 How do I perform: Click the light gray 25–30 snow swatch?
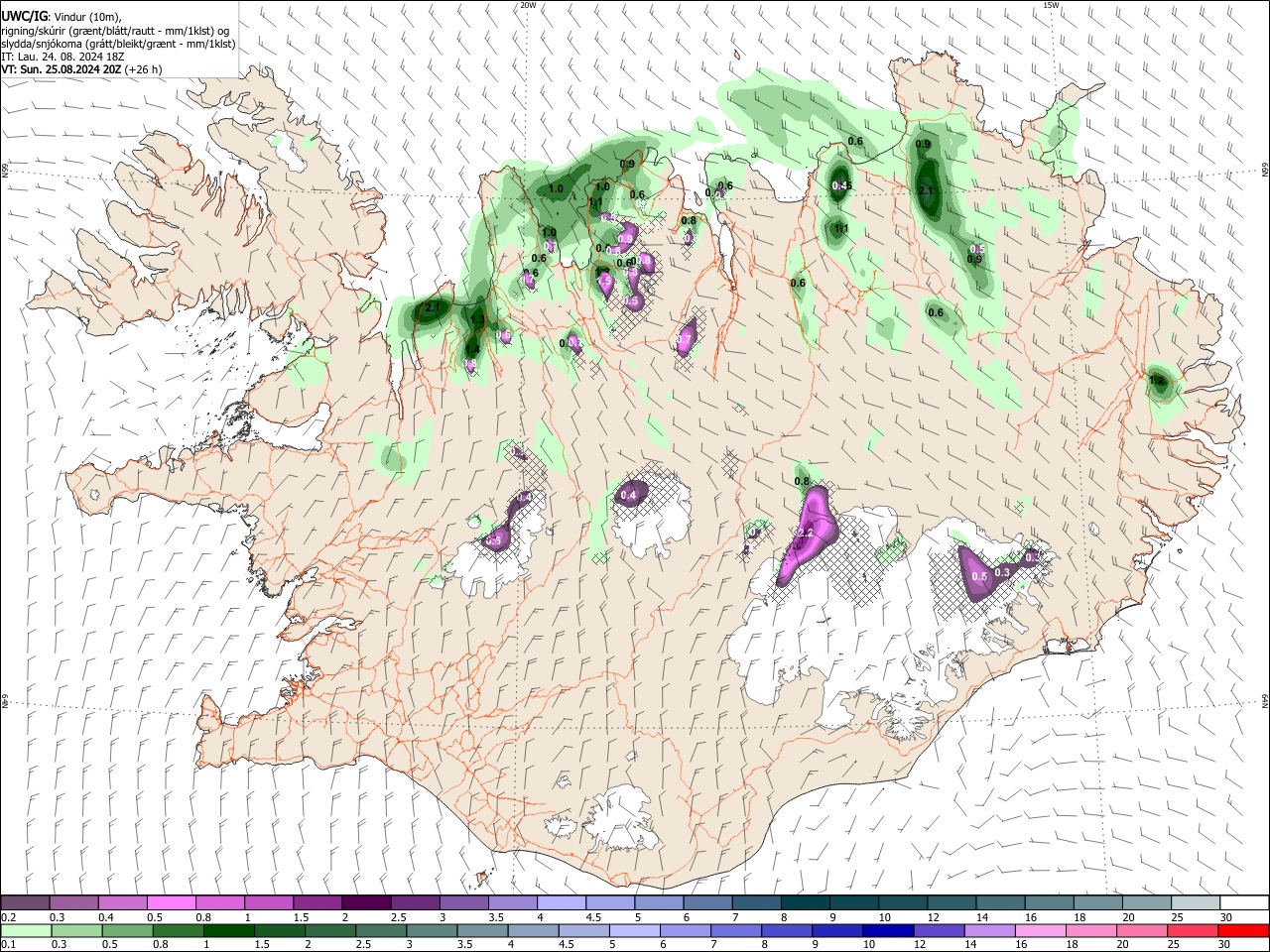click(1196, 902)
